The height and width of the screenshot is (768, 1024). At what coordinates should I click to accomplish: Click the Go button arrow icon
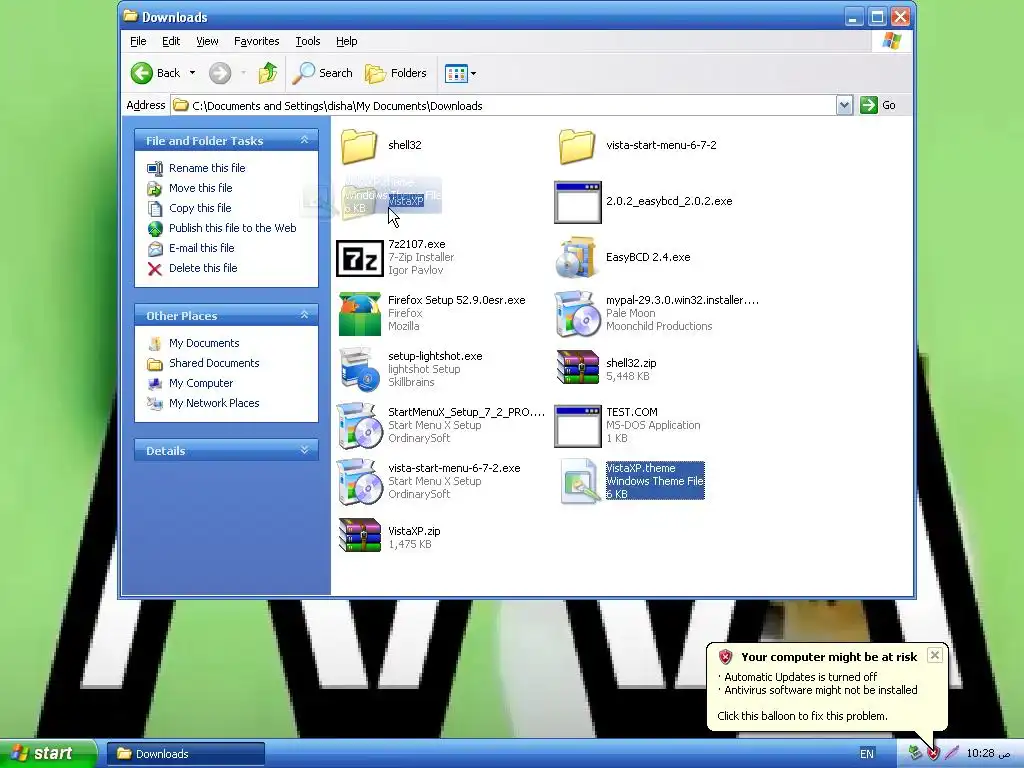coord(869,105)
